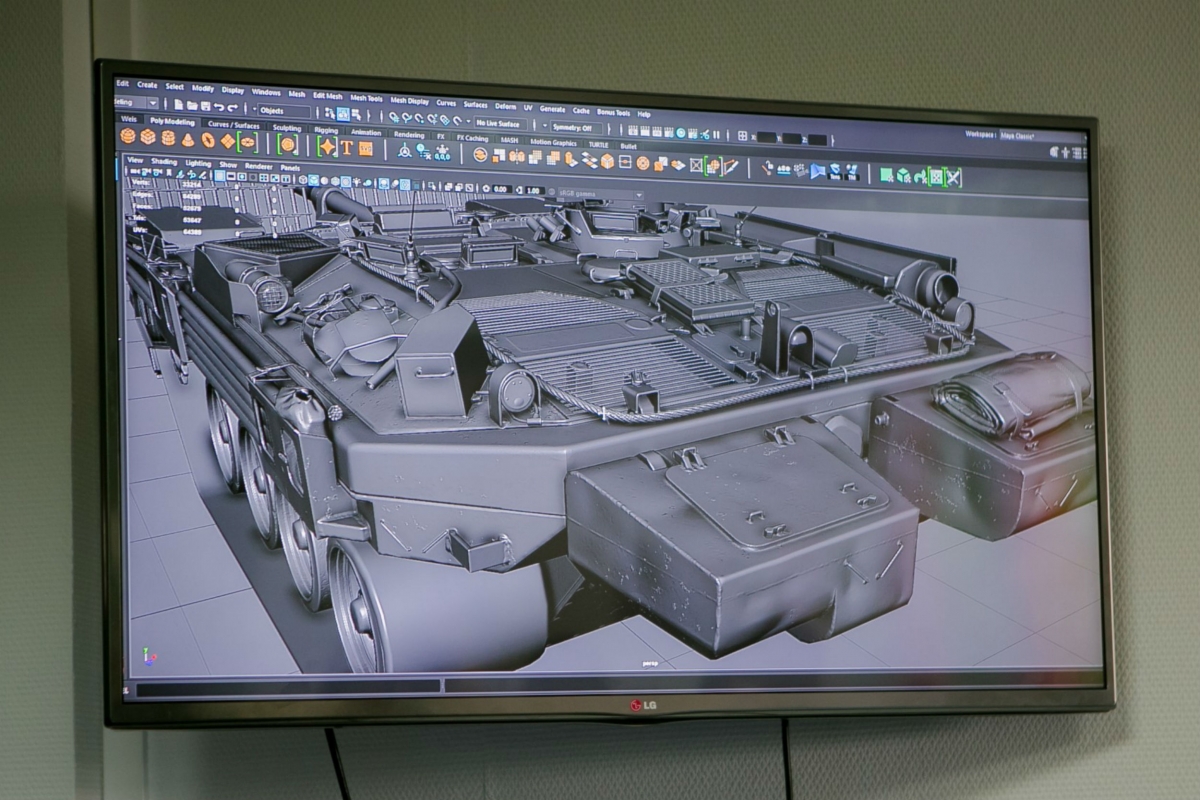This screenshot has width=1200, height=800.
Task: Click the SVG import shelf icon
Action: (366, 148)
